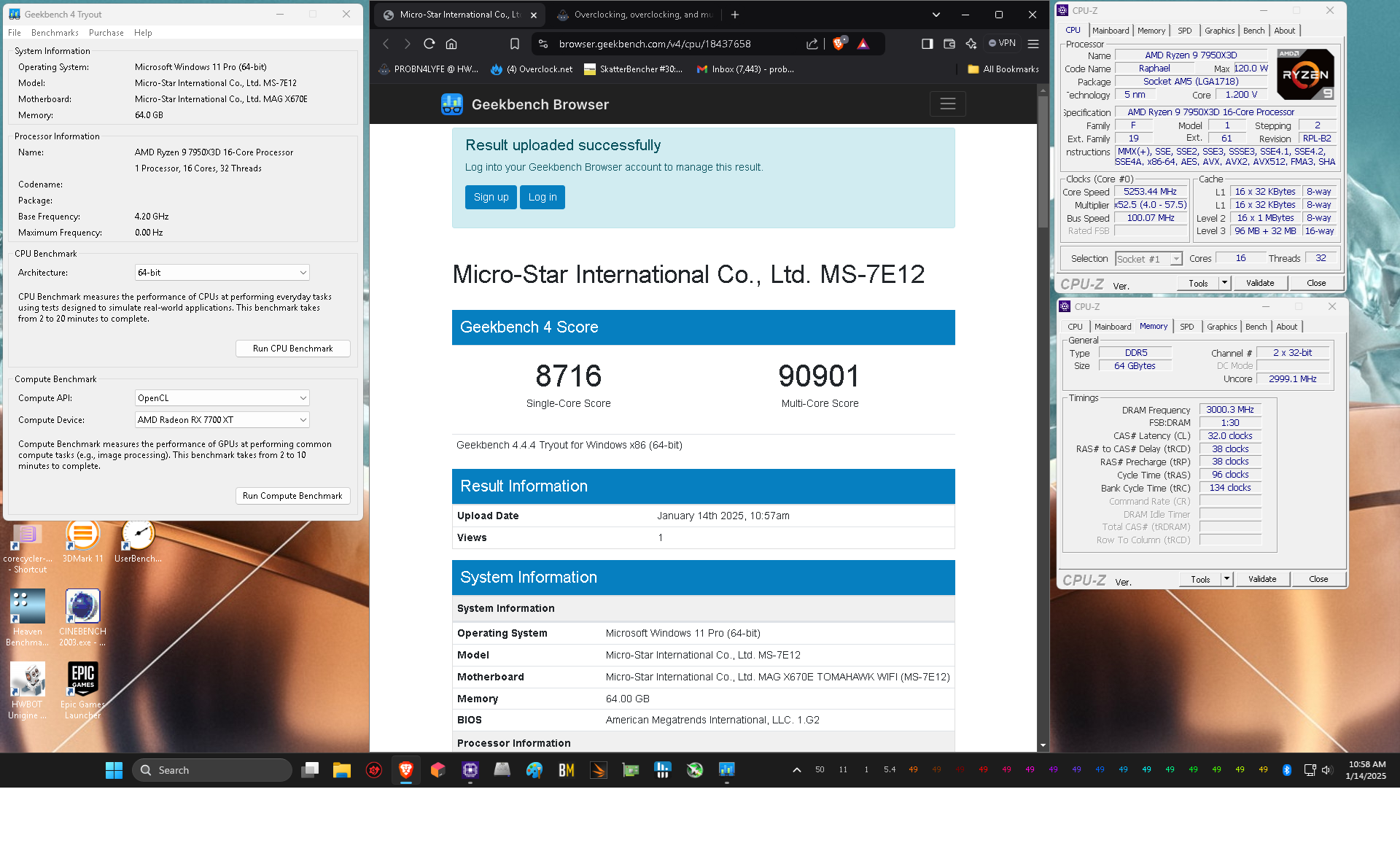Screen dimensions: 1400x843
Task: Open a new browser tab with plus
Action: tap(735, 15)
